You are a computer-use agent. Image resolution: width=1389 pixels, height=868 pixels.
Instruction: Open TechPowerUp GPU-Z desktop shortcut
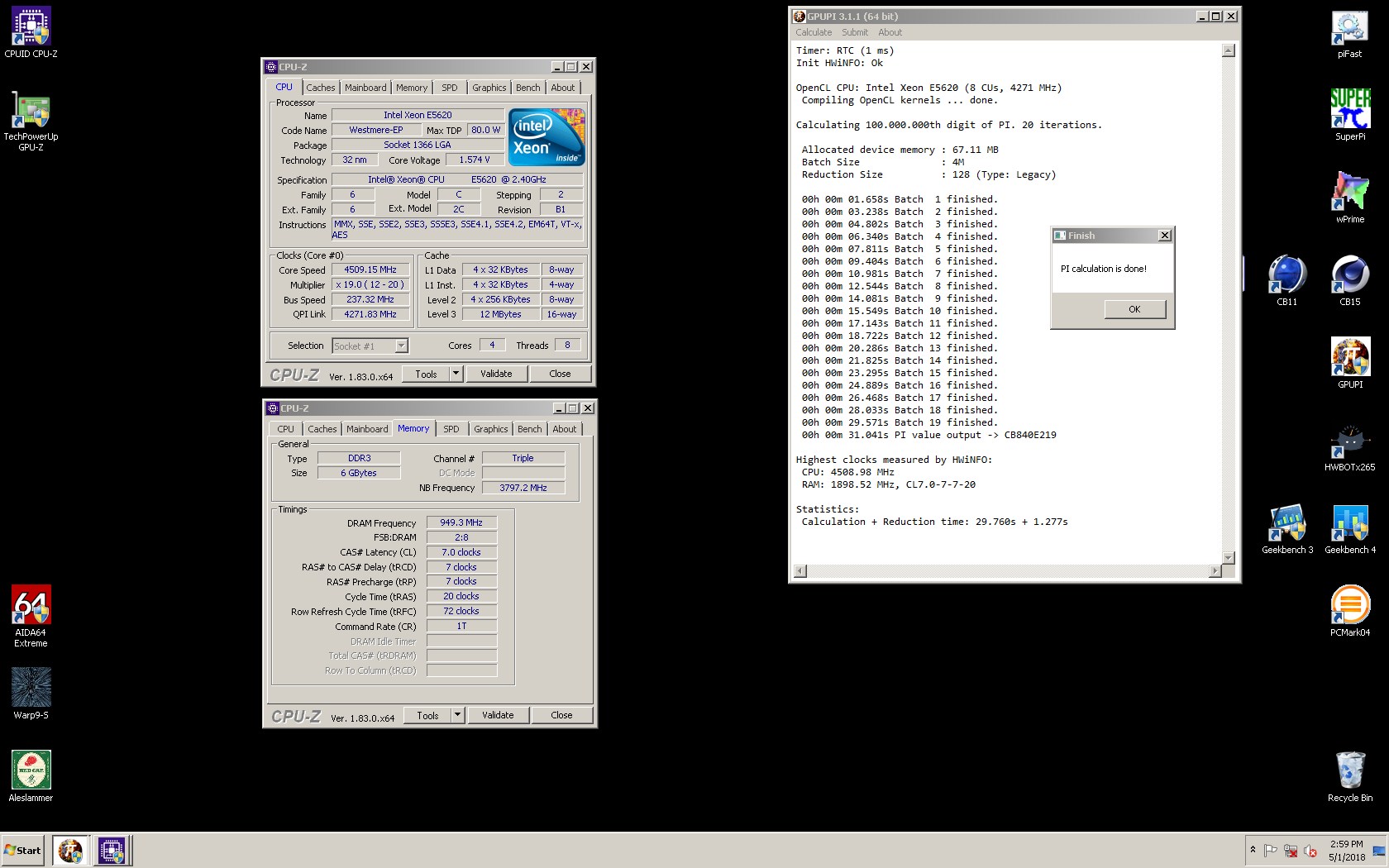point(31,122)
